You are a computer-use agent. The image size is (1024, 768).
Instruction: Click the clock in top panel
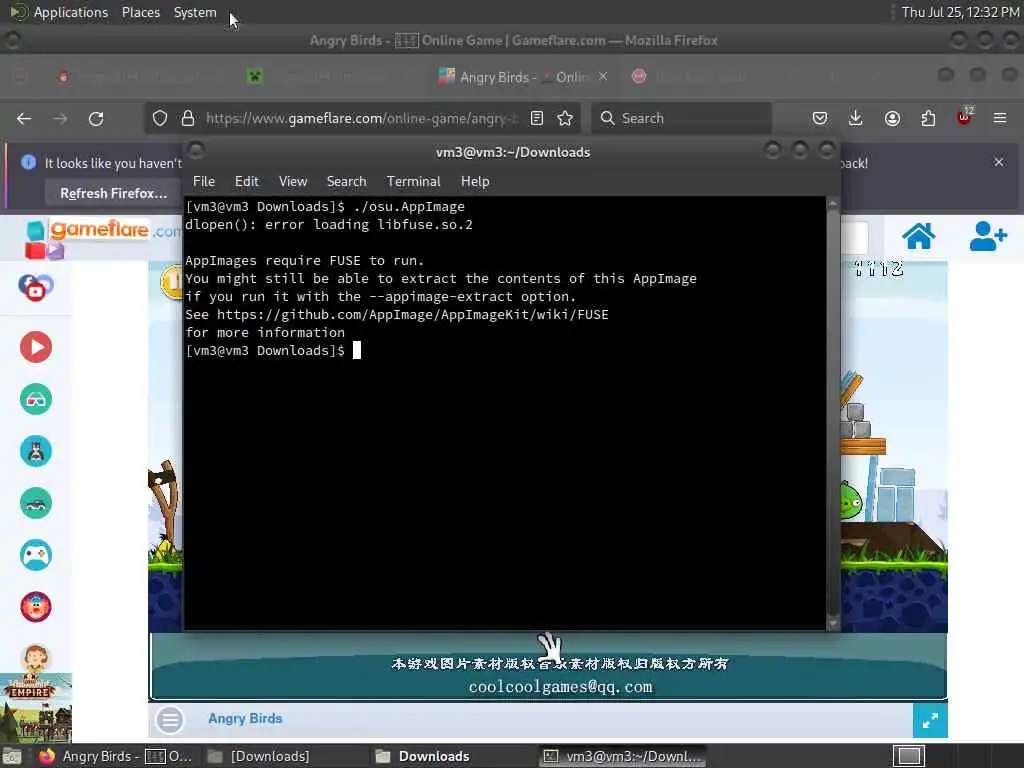(x=960, y=12)
